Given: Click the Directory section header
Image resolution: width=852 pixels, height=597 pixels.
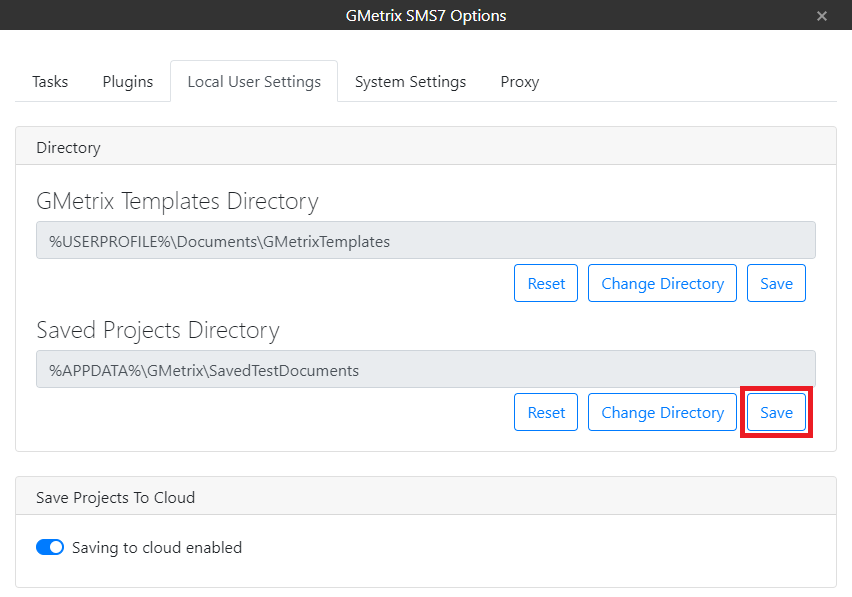Looking at the screenshot, I should (x=425, y=146).
